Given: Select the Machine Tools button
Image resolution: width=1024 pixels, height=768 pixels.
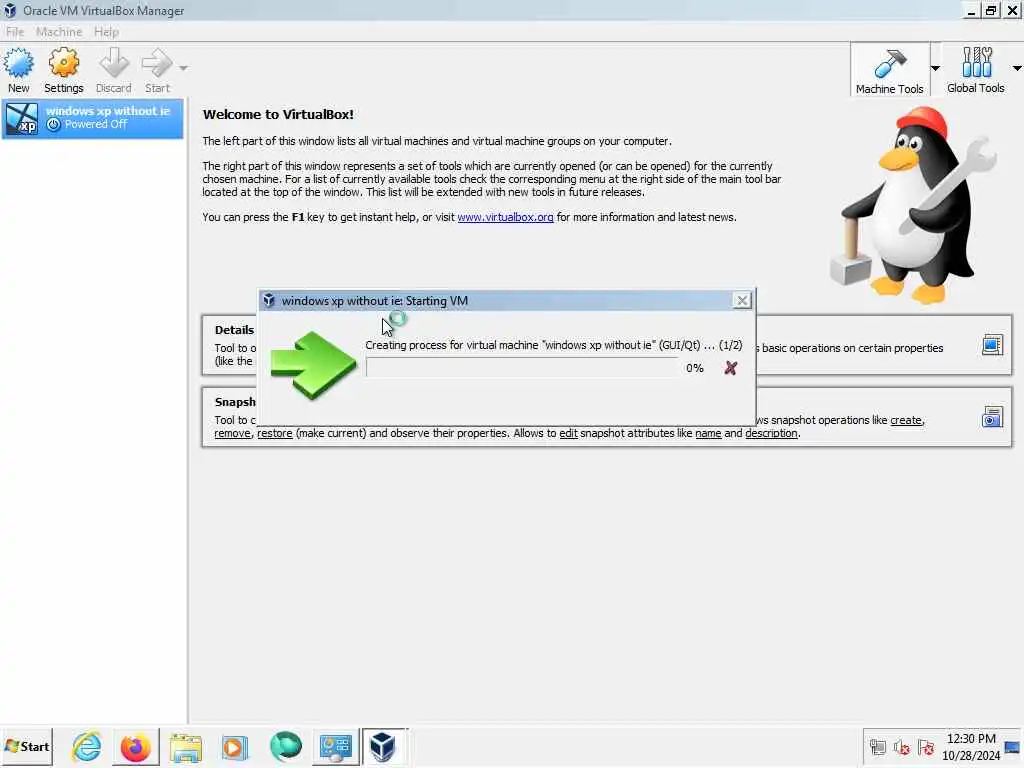Looking at the screenshot, I should (889, 71).
